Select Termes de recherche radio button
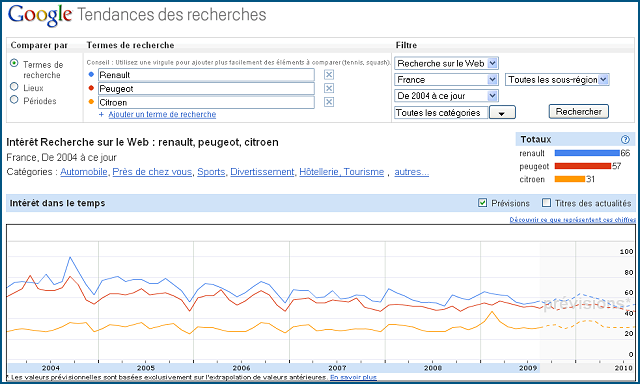 click(x=14, y=63)
